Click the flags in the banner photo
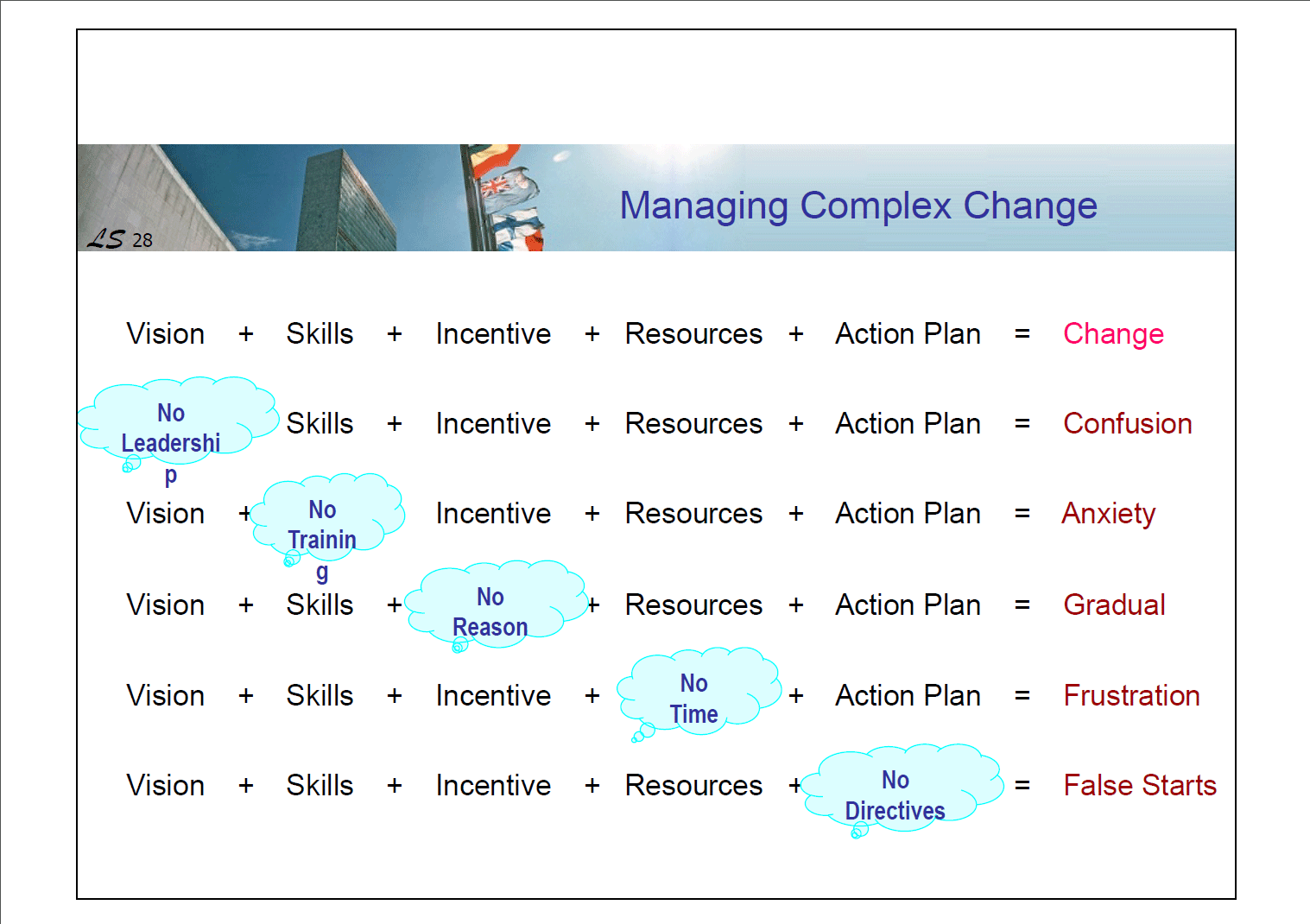This screenshot has width=1310, height=924. (508, 198)
